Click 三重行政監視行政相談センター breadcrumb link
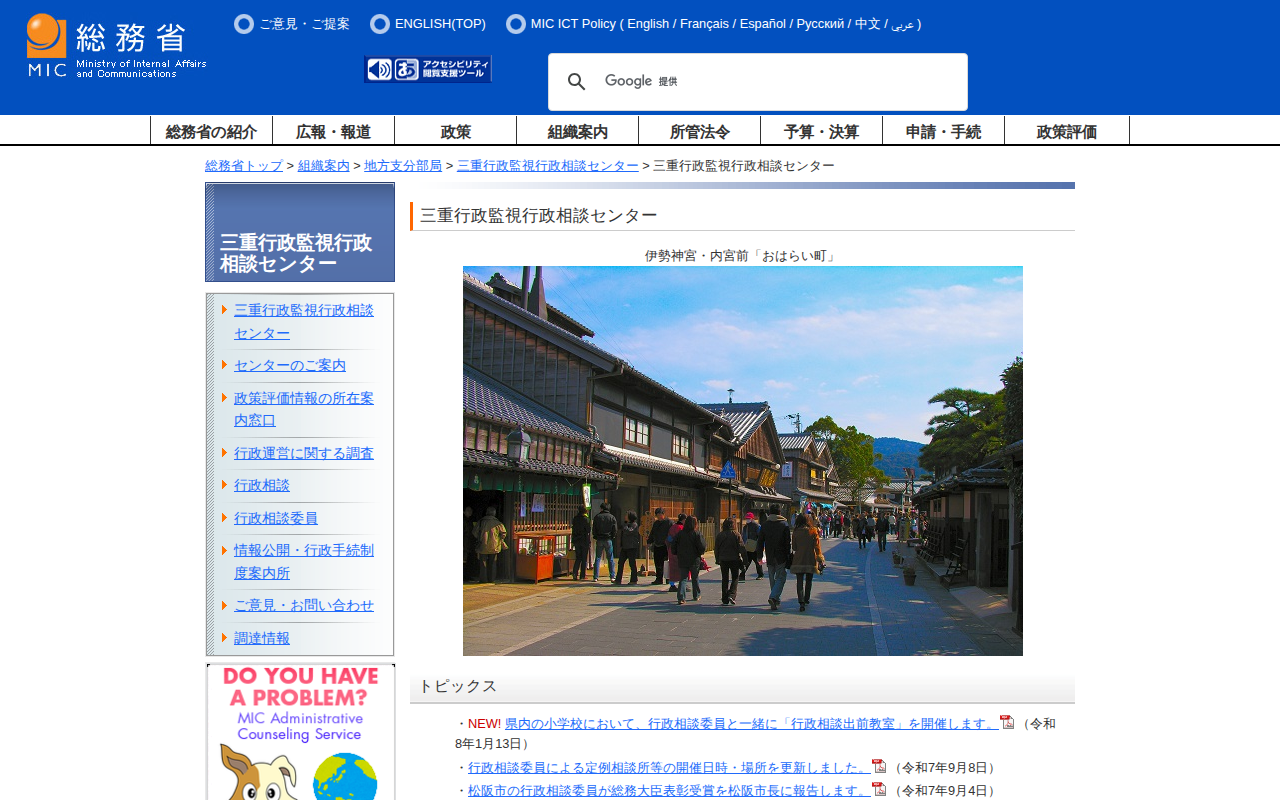Viewport: 1280px width, 800px height. click(x=548, y=166)
